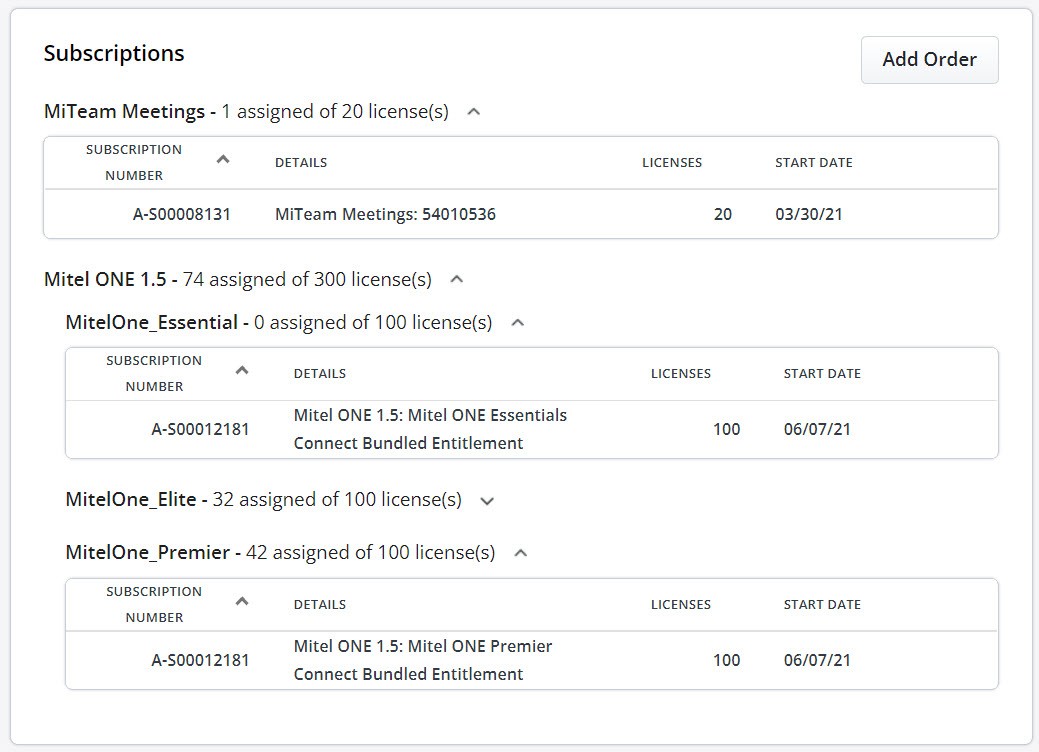Sort MiTeam Meetings table by subscription number arrow
Image resolution: width=1039 pixels, height=752 pixels.
[x=223, y=159]
